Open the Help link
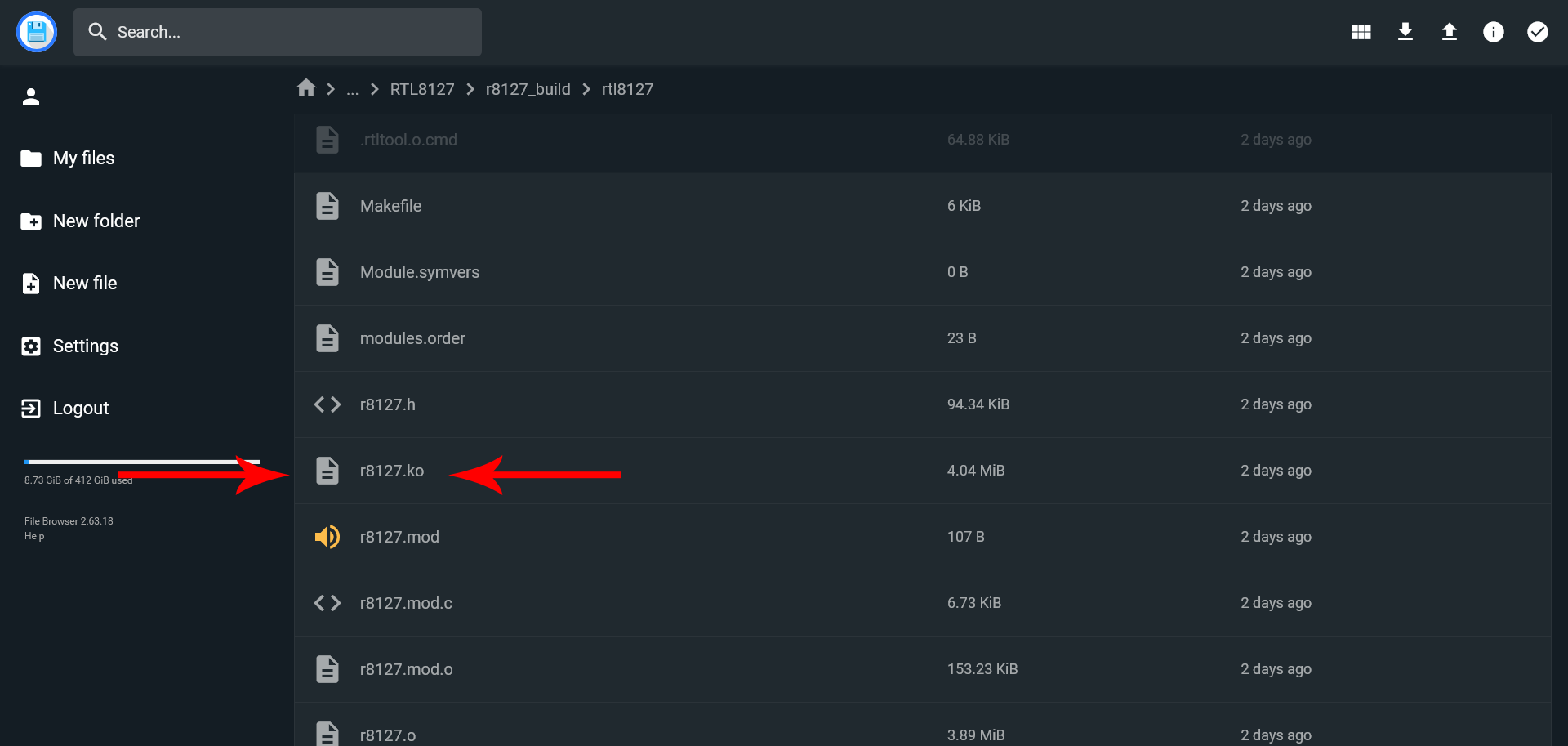Image resolution: width=1568 pixels, height=746 pixels. [34, 536]
